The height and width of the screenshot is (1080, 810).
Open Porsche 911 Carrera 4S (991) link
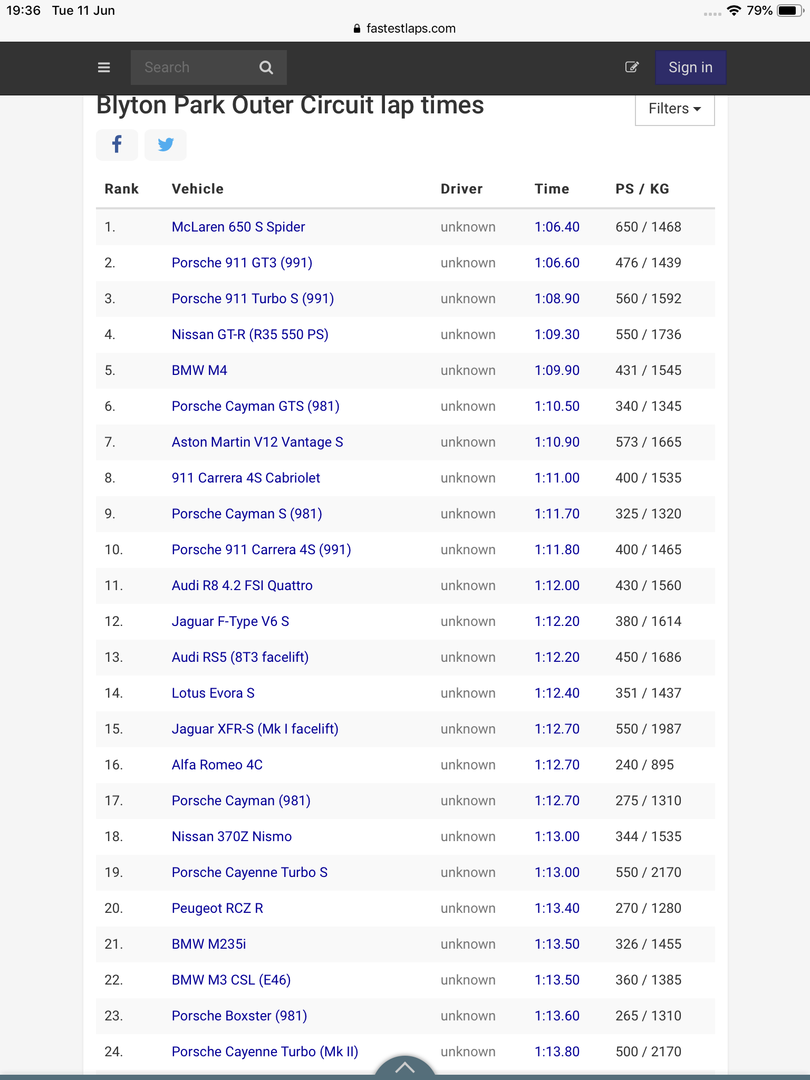261,549
